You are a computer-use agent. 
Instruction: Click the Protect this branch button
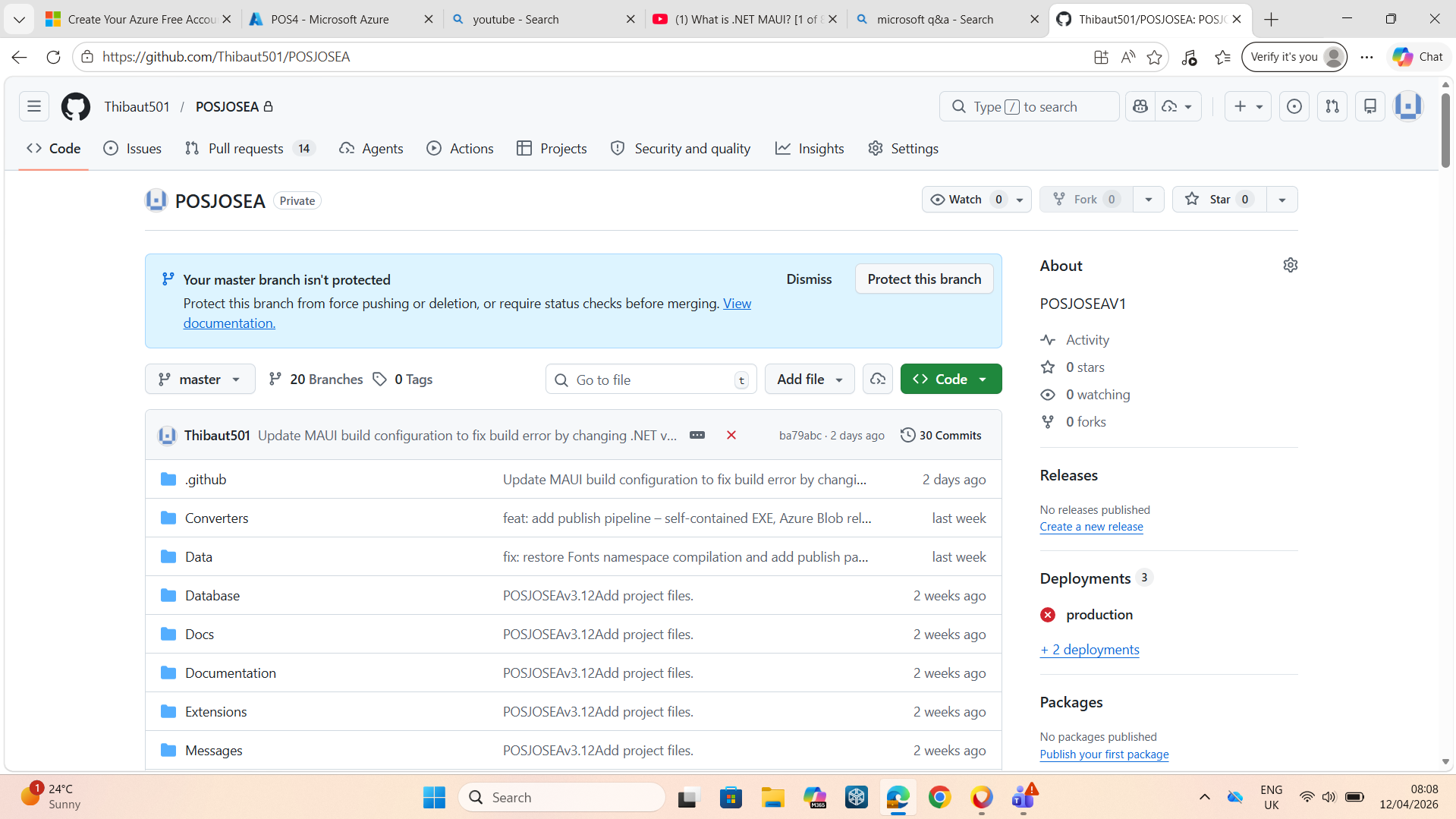pyautogui.click(x=924, y=279)
